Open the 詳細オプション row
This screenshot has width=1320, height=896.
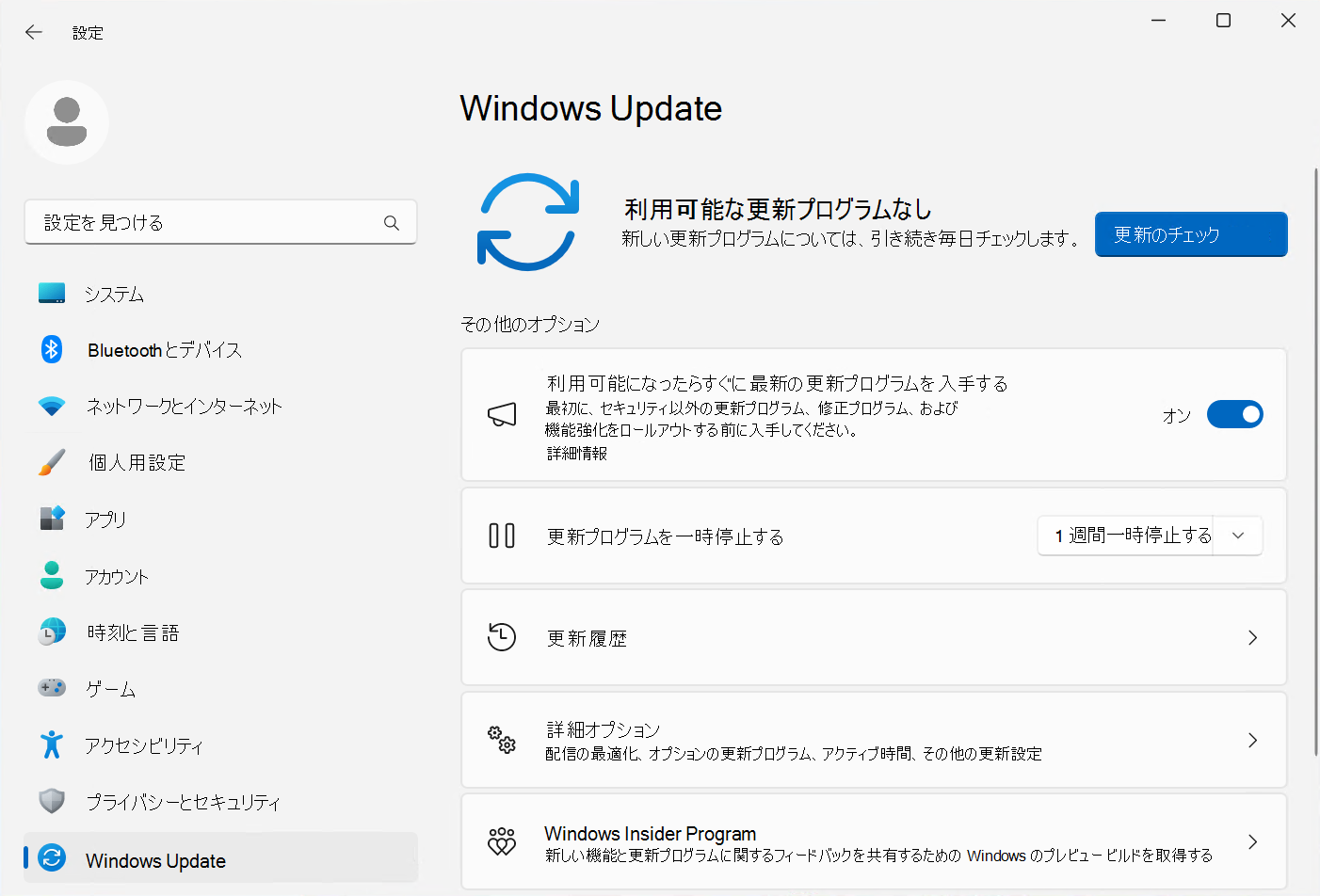point(874,740)
